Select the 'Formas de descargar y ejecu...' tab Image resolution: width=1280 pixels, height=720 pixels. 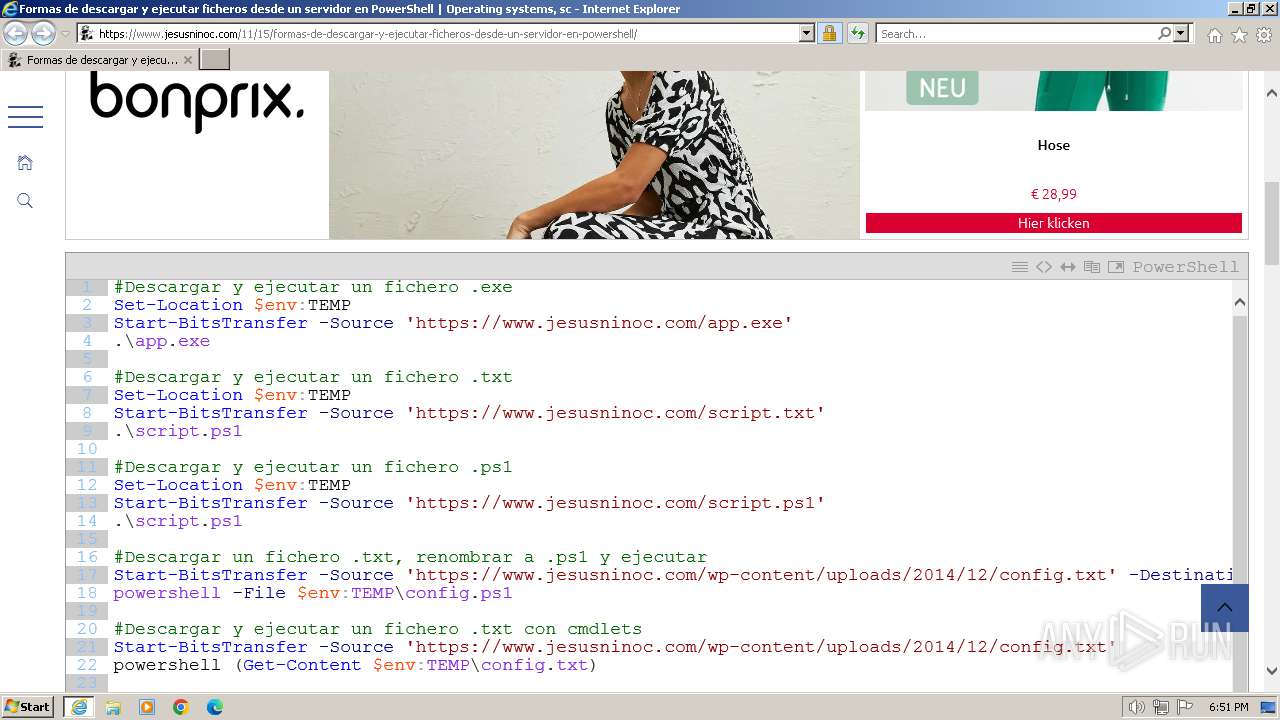[x=100, y=60]
